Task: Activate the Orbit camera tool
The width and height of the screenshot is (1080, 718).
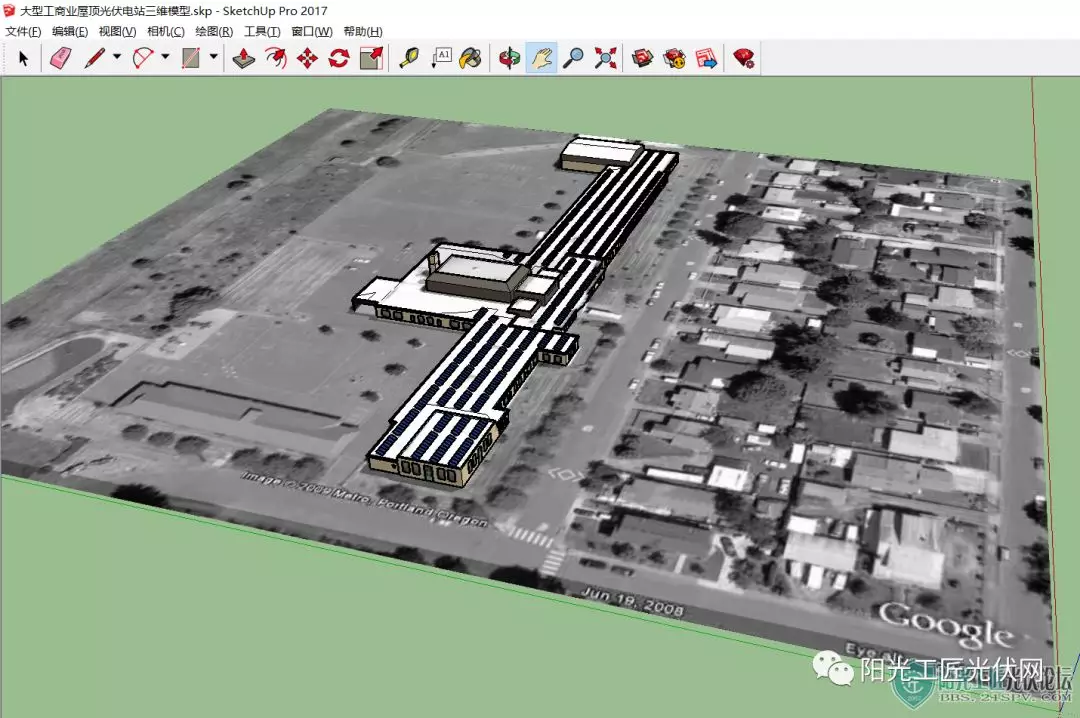Action: 509,58
